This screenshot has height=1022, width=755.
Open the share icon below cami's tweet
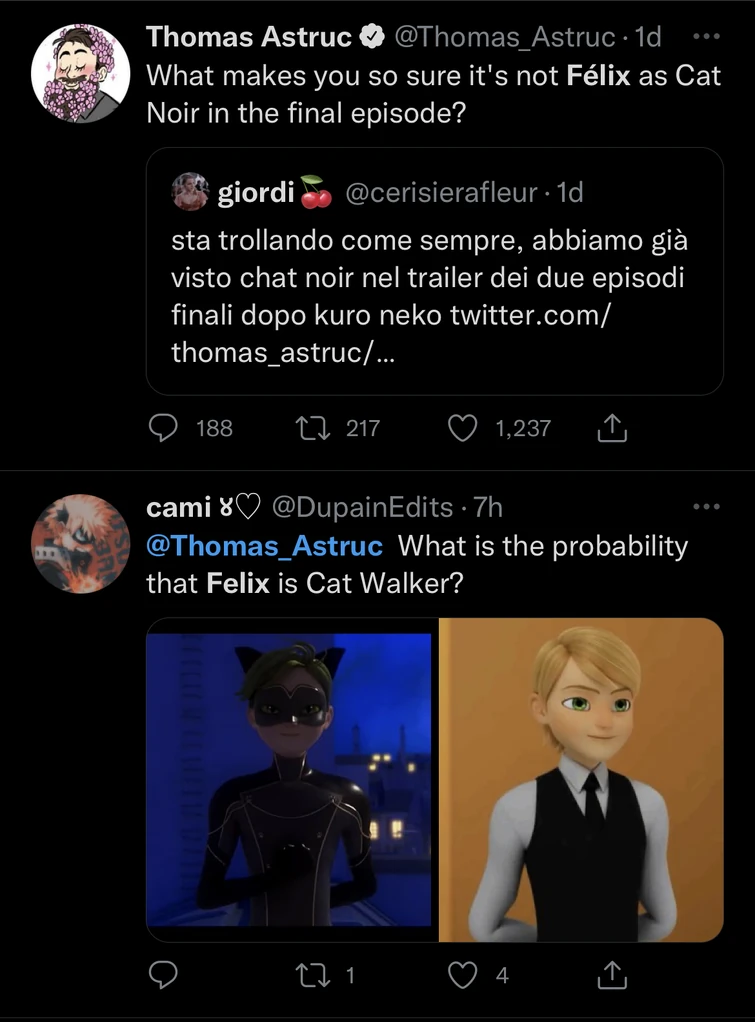pos(612,975)
